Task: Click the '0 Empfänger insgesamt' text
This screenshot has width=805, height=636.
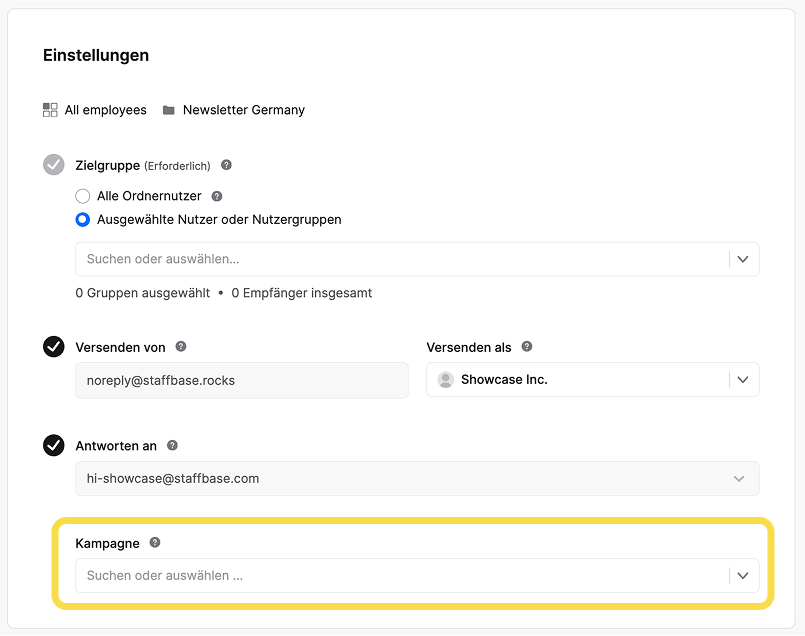Action: pyautogui.click(x=302, y=293)
